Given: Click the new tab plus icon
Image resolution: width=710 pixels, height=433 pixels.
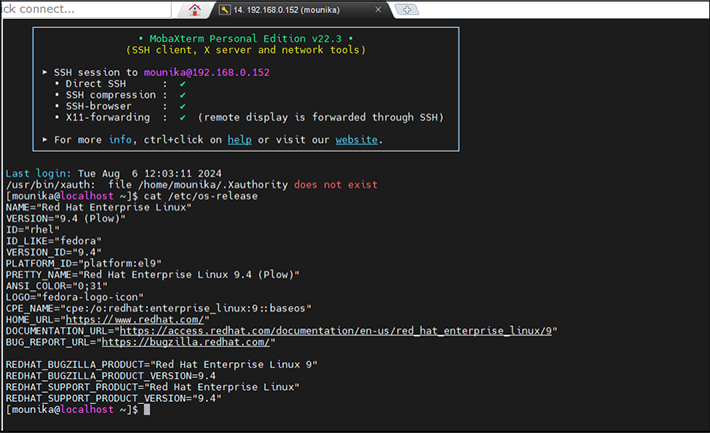Looking at the screenshot, I should click(406, 9).
